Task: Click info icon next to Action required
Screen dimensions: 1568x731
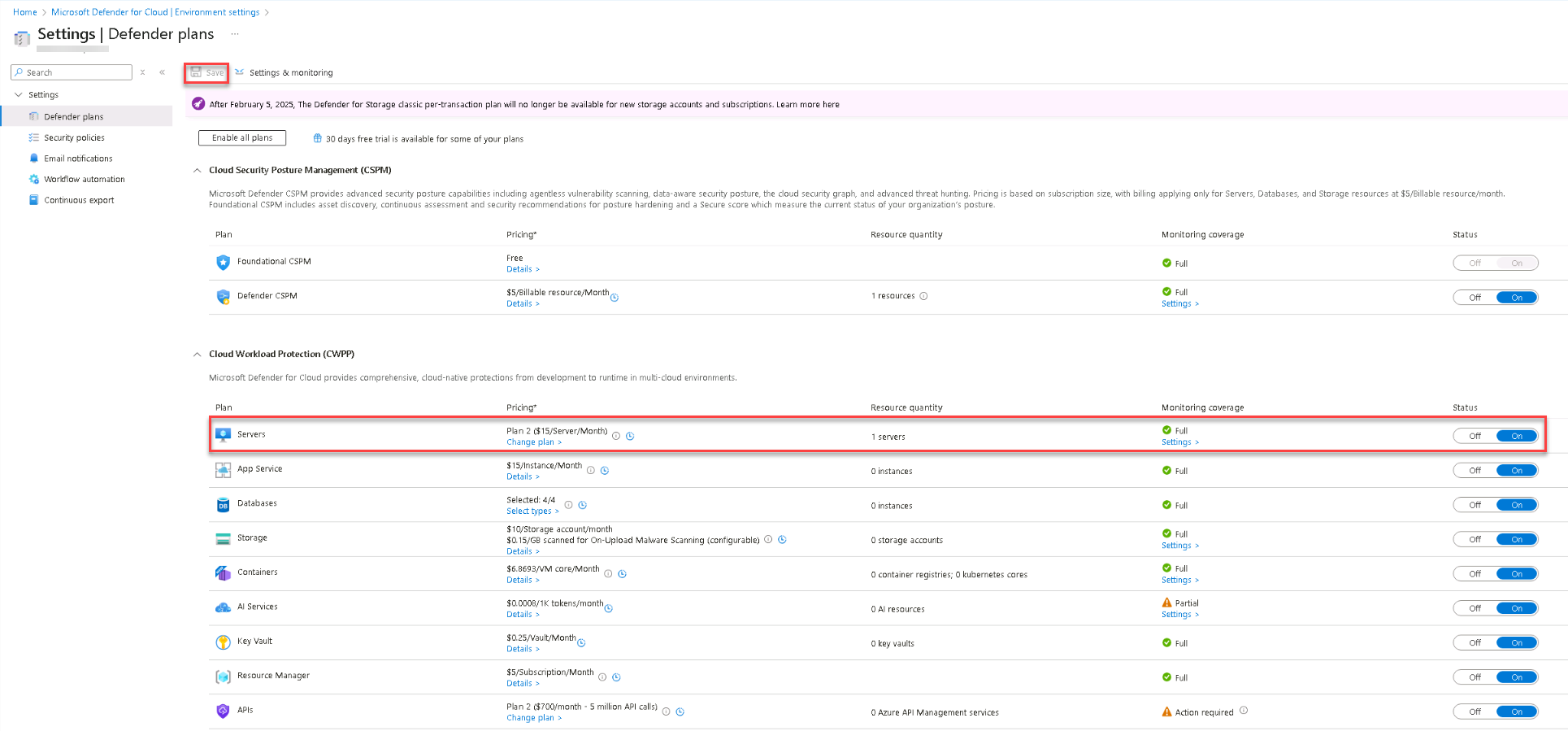Action: coord(1244,711)
